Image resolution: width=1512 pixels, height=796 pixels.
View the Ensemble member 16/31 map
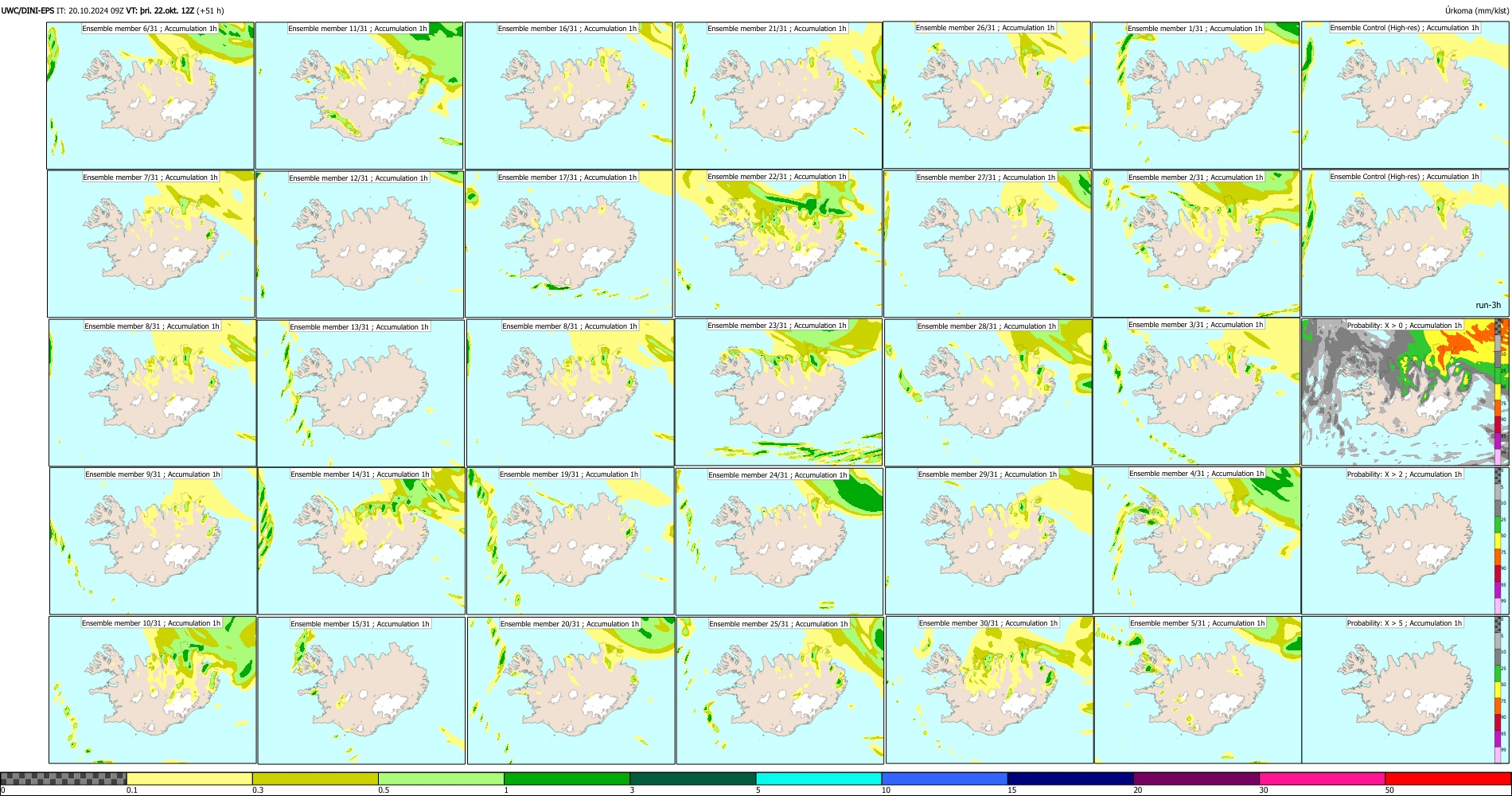click(569, 96)
